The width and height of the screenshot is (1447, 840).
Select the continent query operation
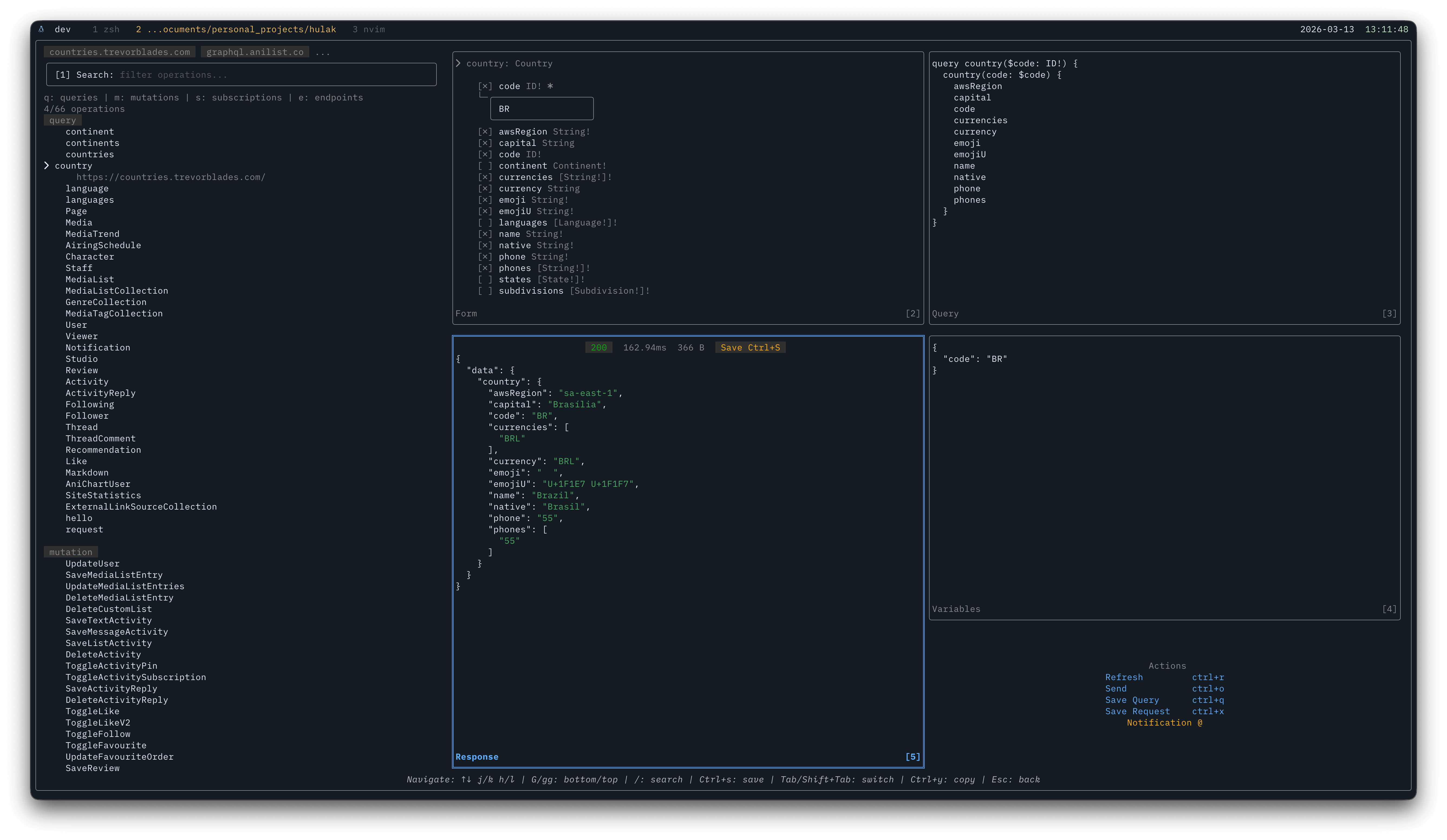[x=90, y=132]
